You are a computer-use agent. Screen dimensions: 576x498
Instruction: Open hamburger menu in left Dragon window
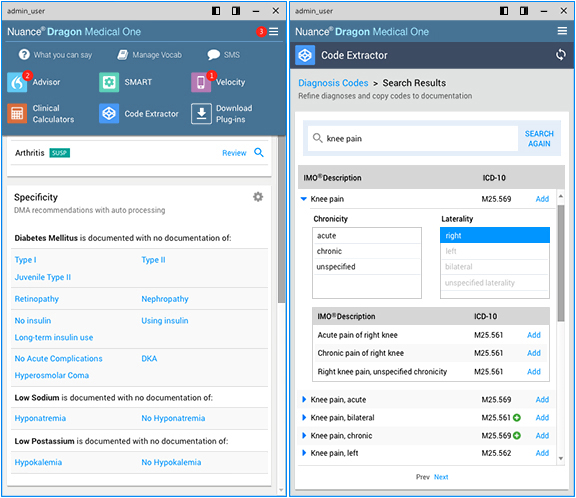[273, 32]
